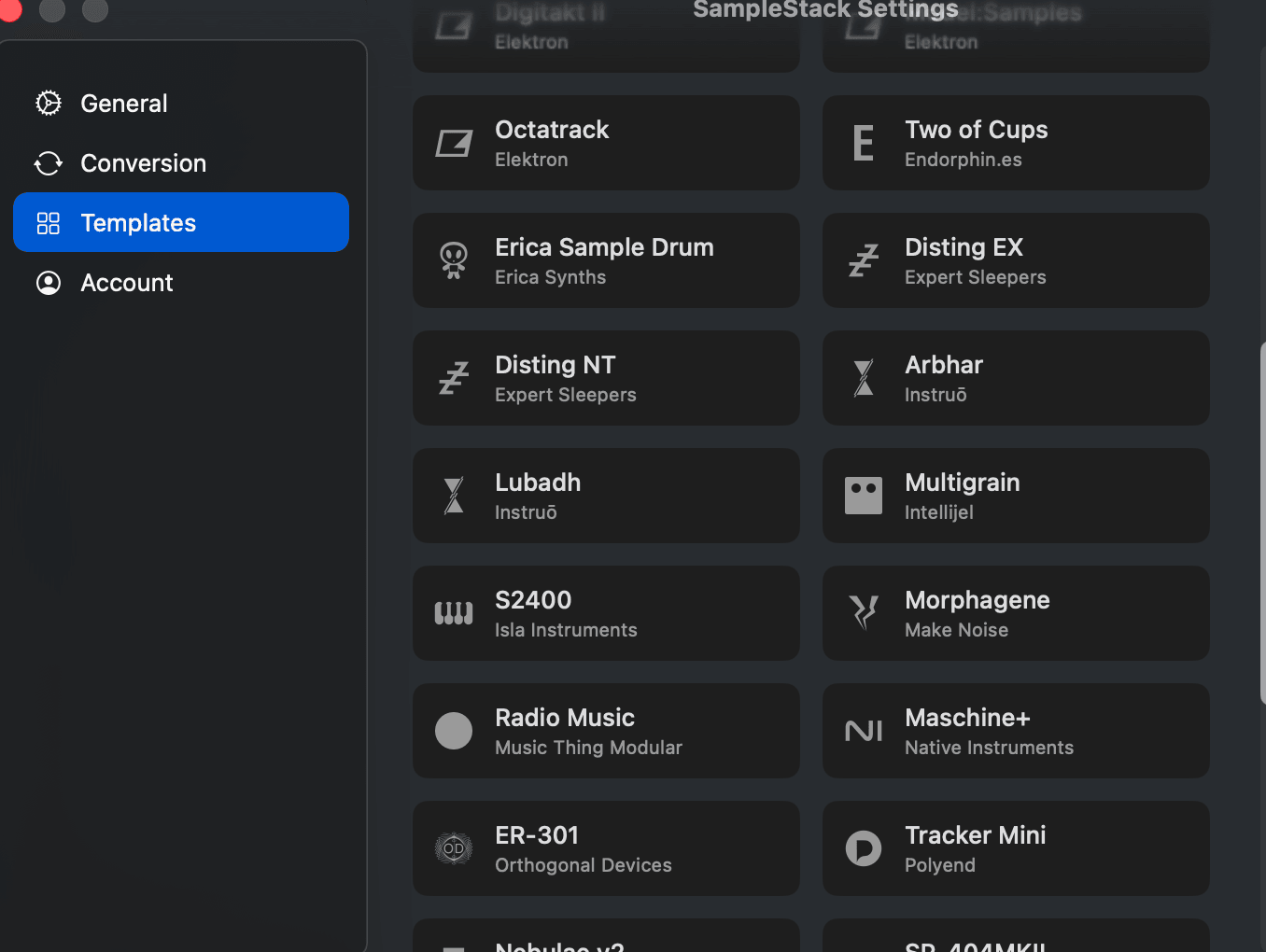Select the Templates sidebar item
Screen dimensions: 1266x952
tap(181, 222)
